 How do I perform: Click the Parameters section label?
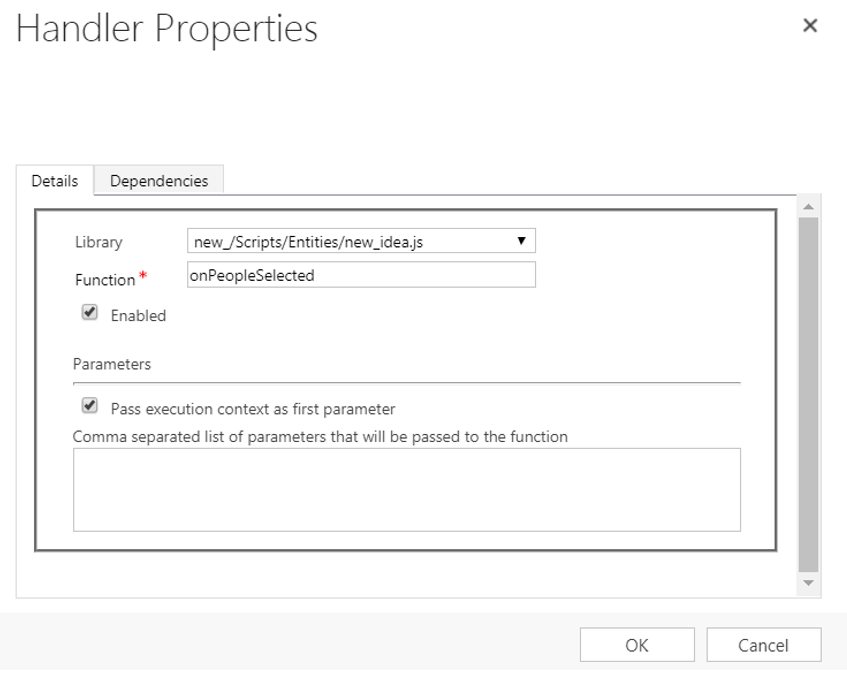[x=100, y=364]
